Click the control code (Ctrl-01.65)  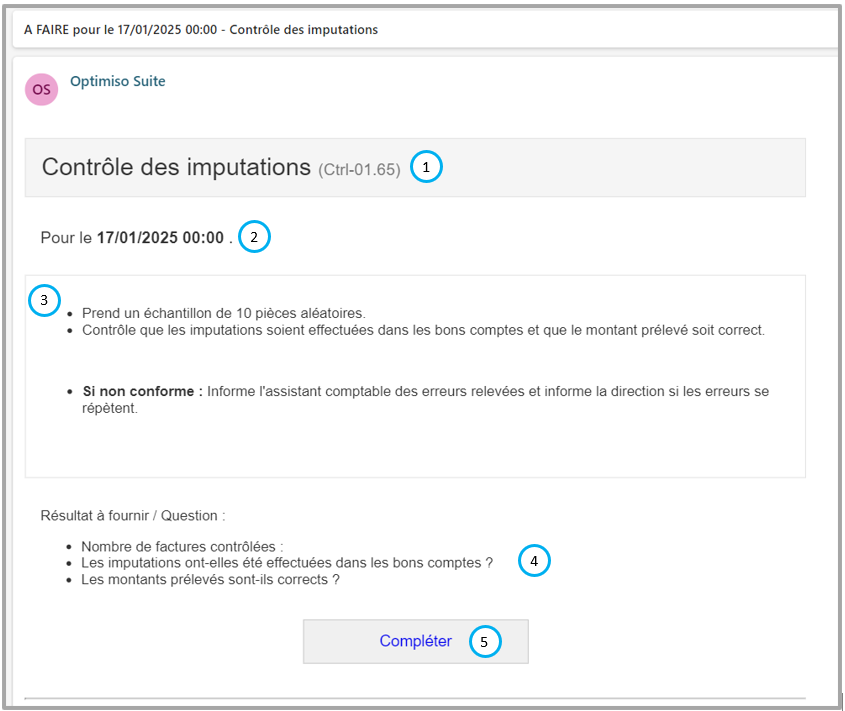pyautogui.click(x=359, y=169)
